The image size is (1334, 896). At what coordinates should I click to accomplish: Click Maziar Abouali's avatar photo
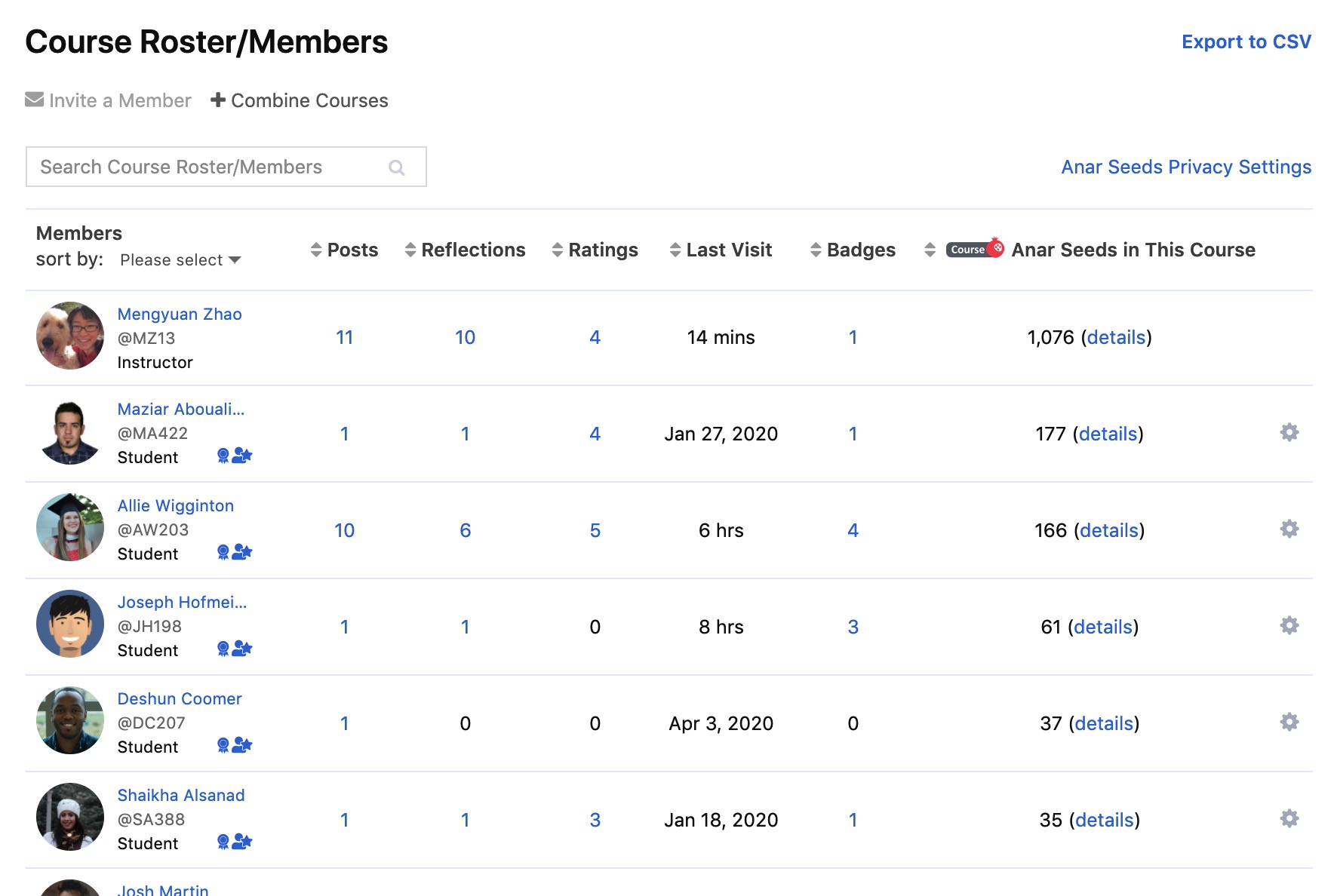[70, 432]
